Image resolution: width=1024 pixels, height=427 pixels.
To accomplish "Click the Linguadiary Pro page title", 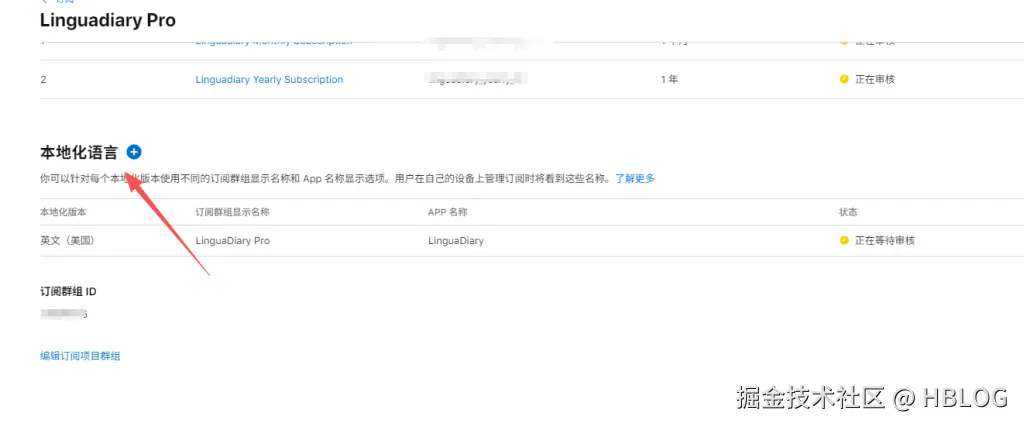I will (x=108, y=20).
